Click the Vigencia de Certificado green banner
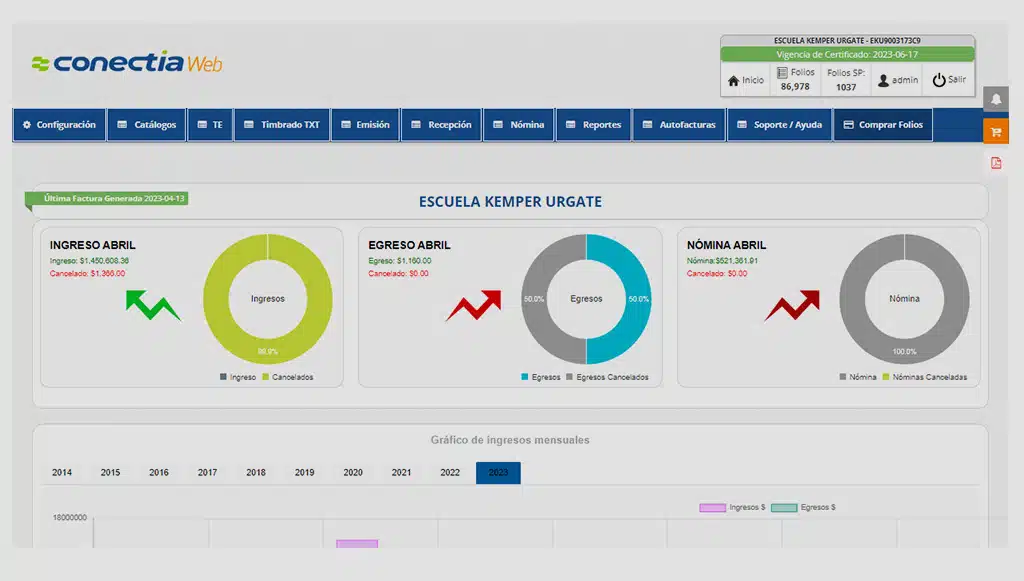 point(847,54)
